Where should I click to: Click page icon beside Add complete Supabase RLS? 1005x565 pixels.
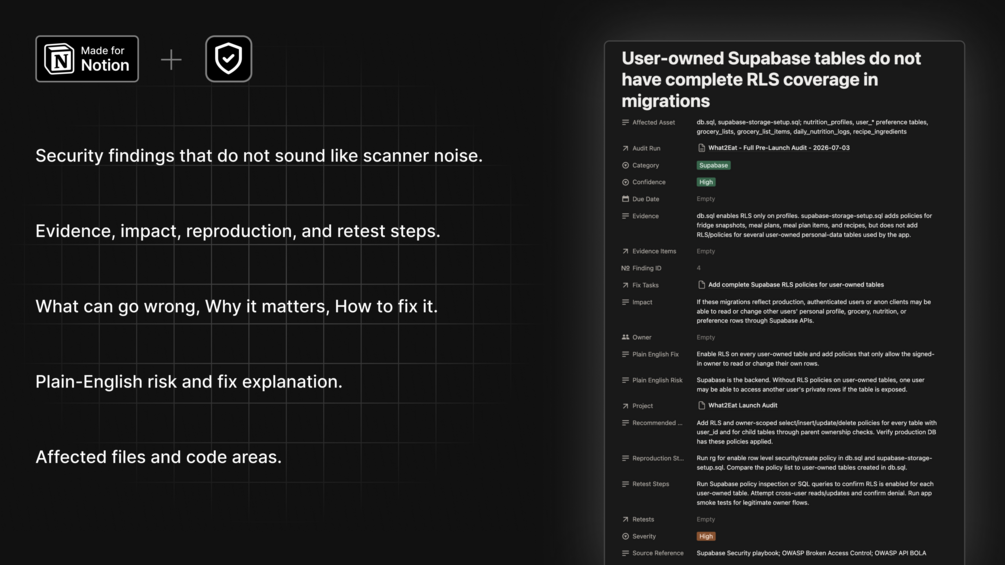pyautogui.click(x=701, y=284)
